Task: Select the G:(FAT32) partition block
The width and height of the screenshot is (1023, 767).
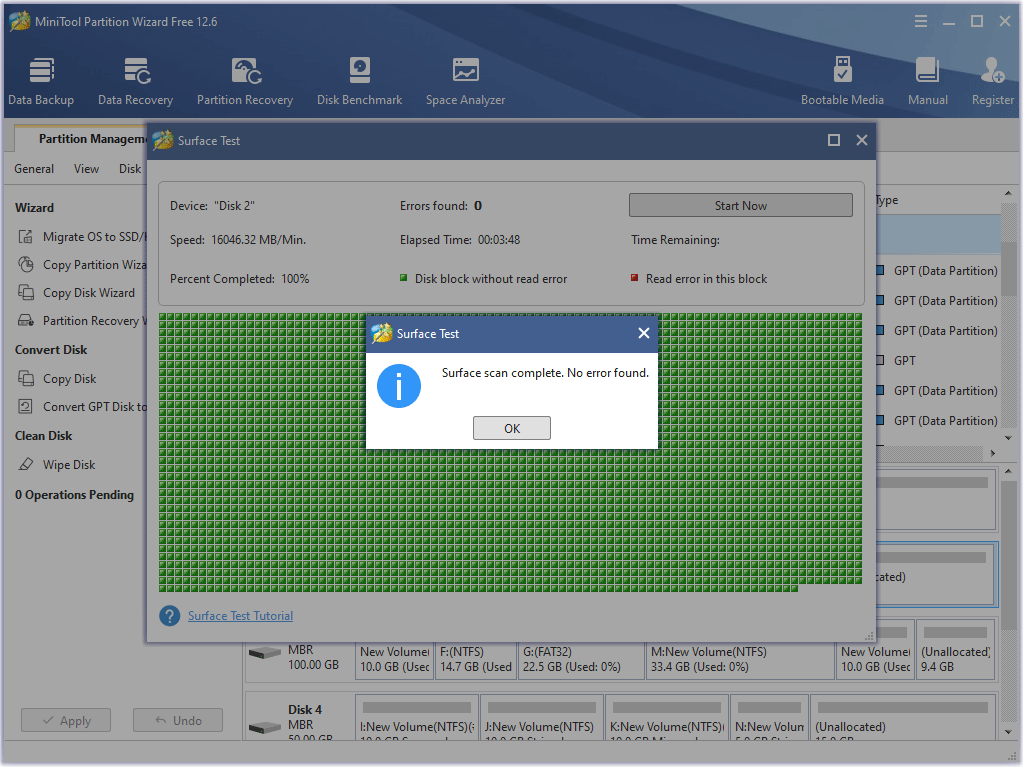Action: 581,659
